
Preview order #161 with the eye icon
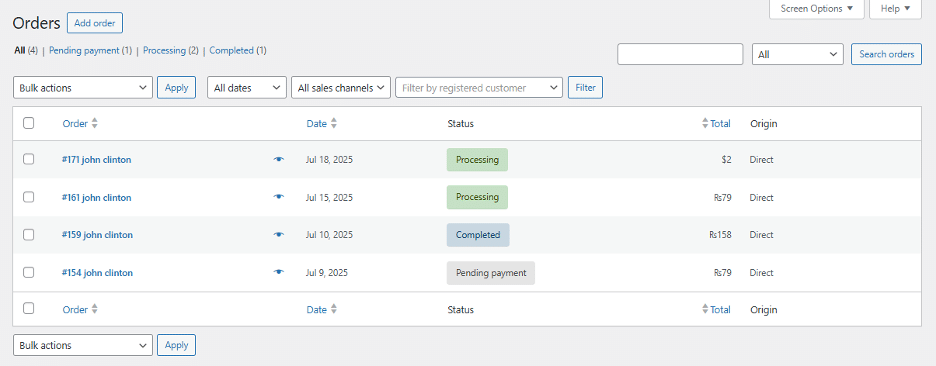pos(279,197)
